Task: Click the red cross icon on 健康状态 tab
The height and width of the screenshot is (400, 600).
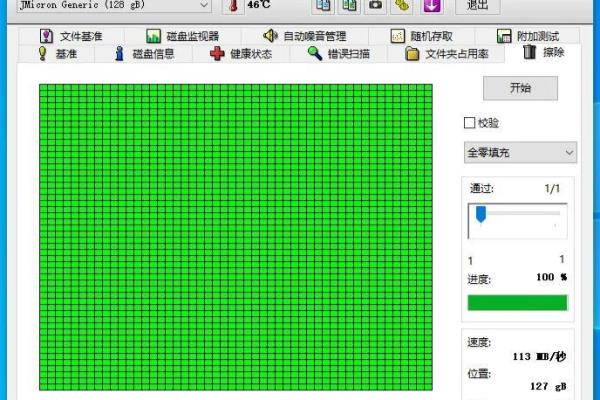Action: [217, 54]
